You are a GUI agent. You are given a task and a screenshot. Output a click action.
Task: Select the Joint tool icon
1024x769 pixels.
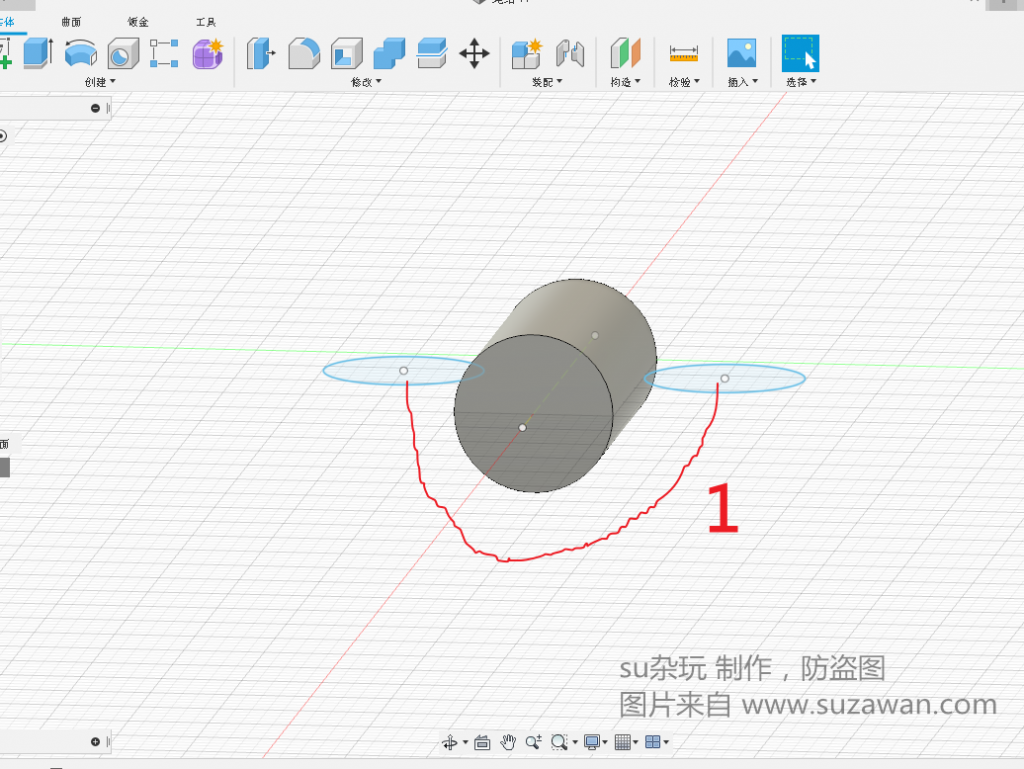pyautogui.click(x=570, y=54)
